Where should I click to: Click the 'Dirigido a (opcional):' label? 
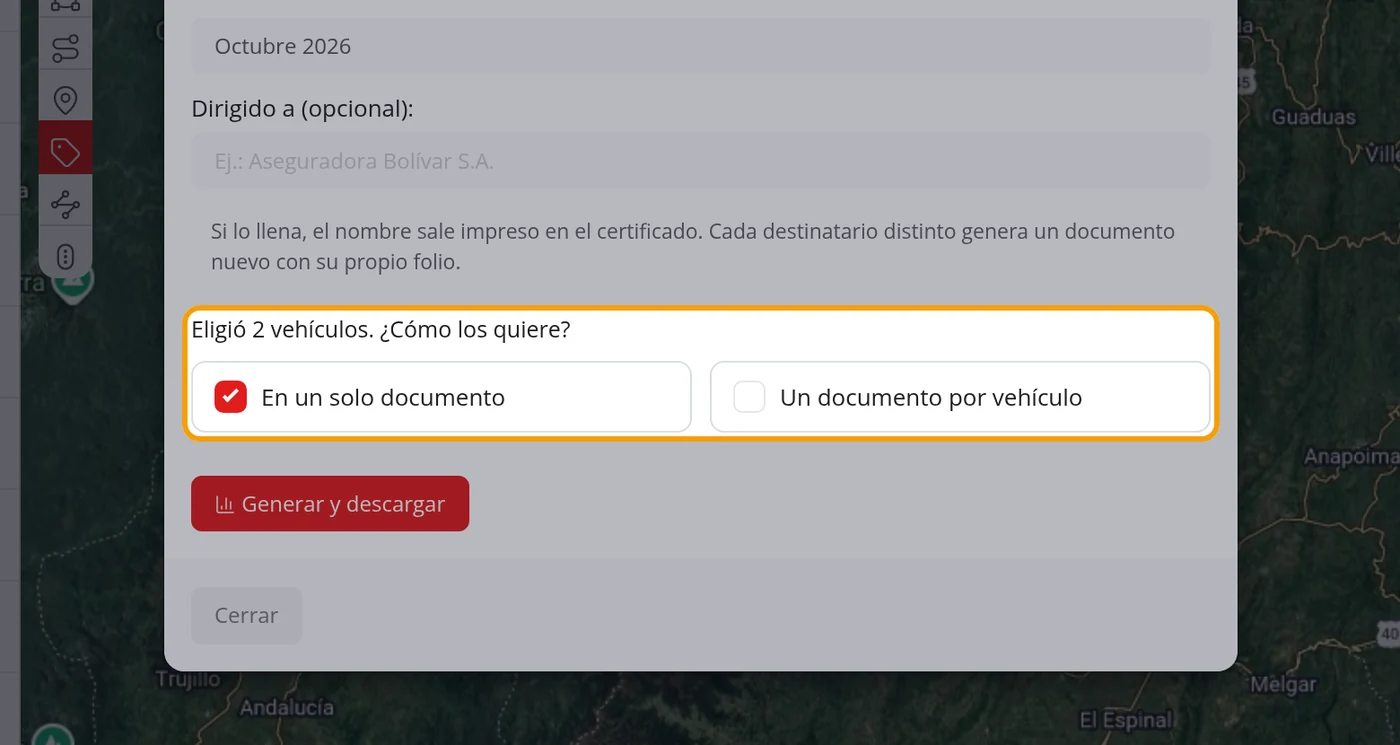(302, 108)
